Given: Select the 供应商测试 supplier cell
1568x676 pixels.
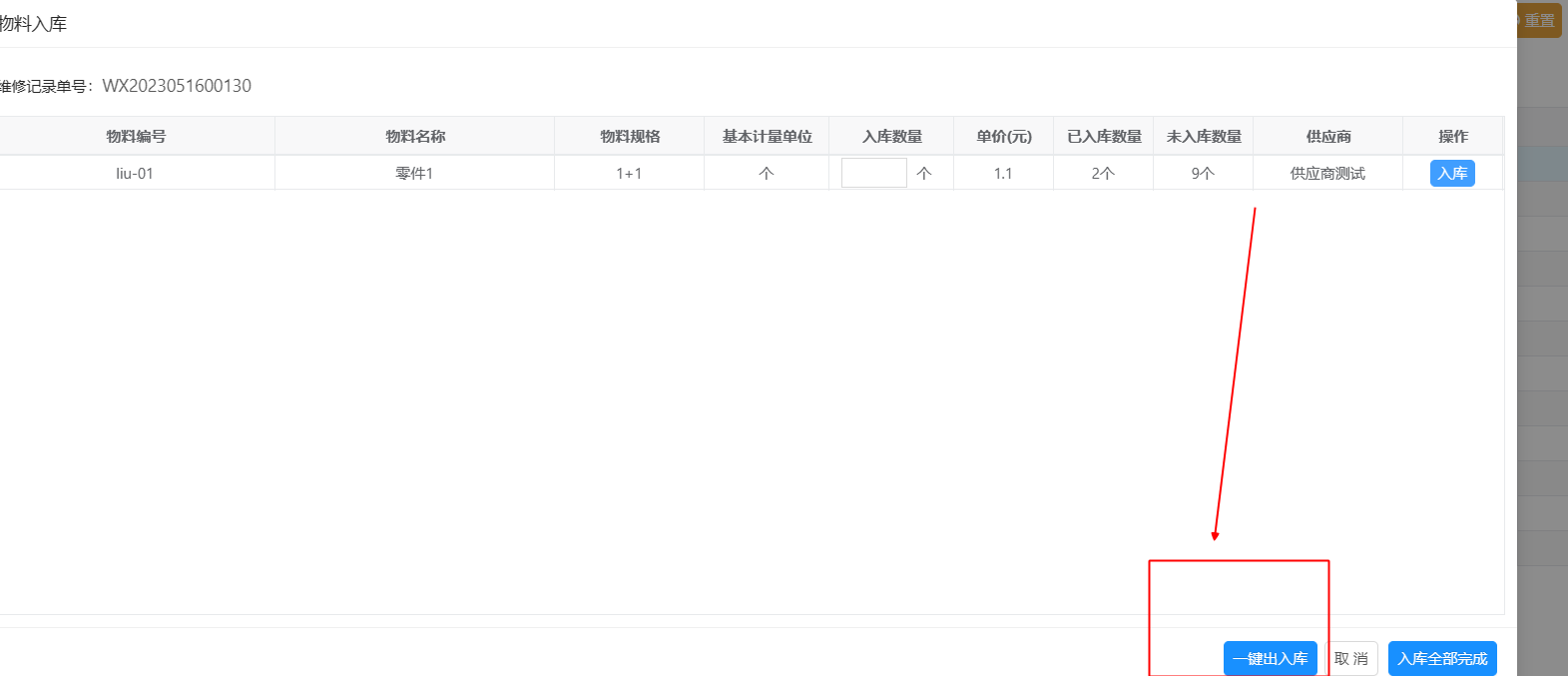Looking at the screenshot, I should click(x=1327, y=174).
